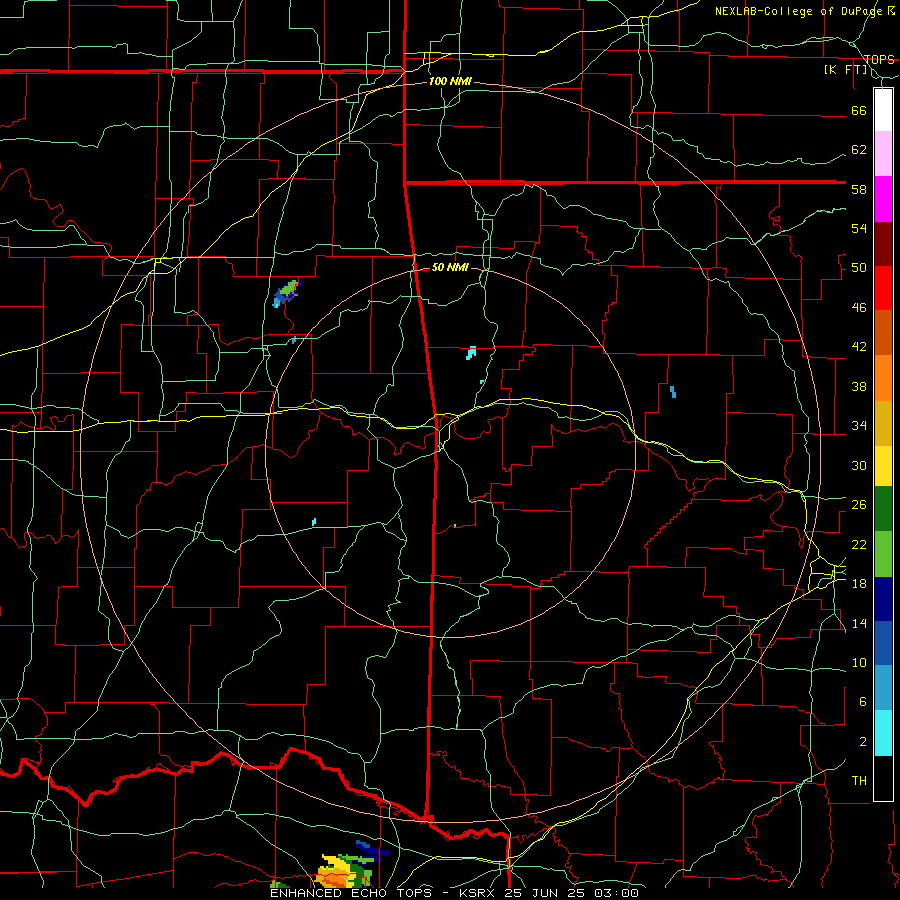Click the cyan echo north of radar center
Screen dimensions: 900x900
point(471,352)
